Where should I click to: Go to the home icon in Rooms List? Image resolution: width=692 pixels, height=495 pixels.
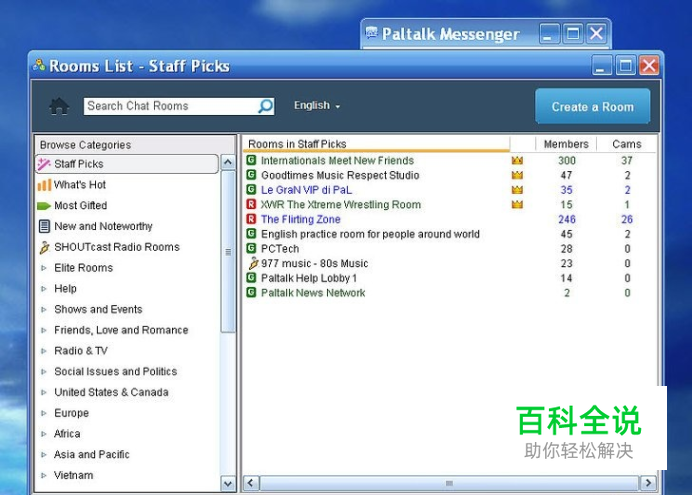click(x=59, y=106)
